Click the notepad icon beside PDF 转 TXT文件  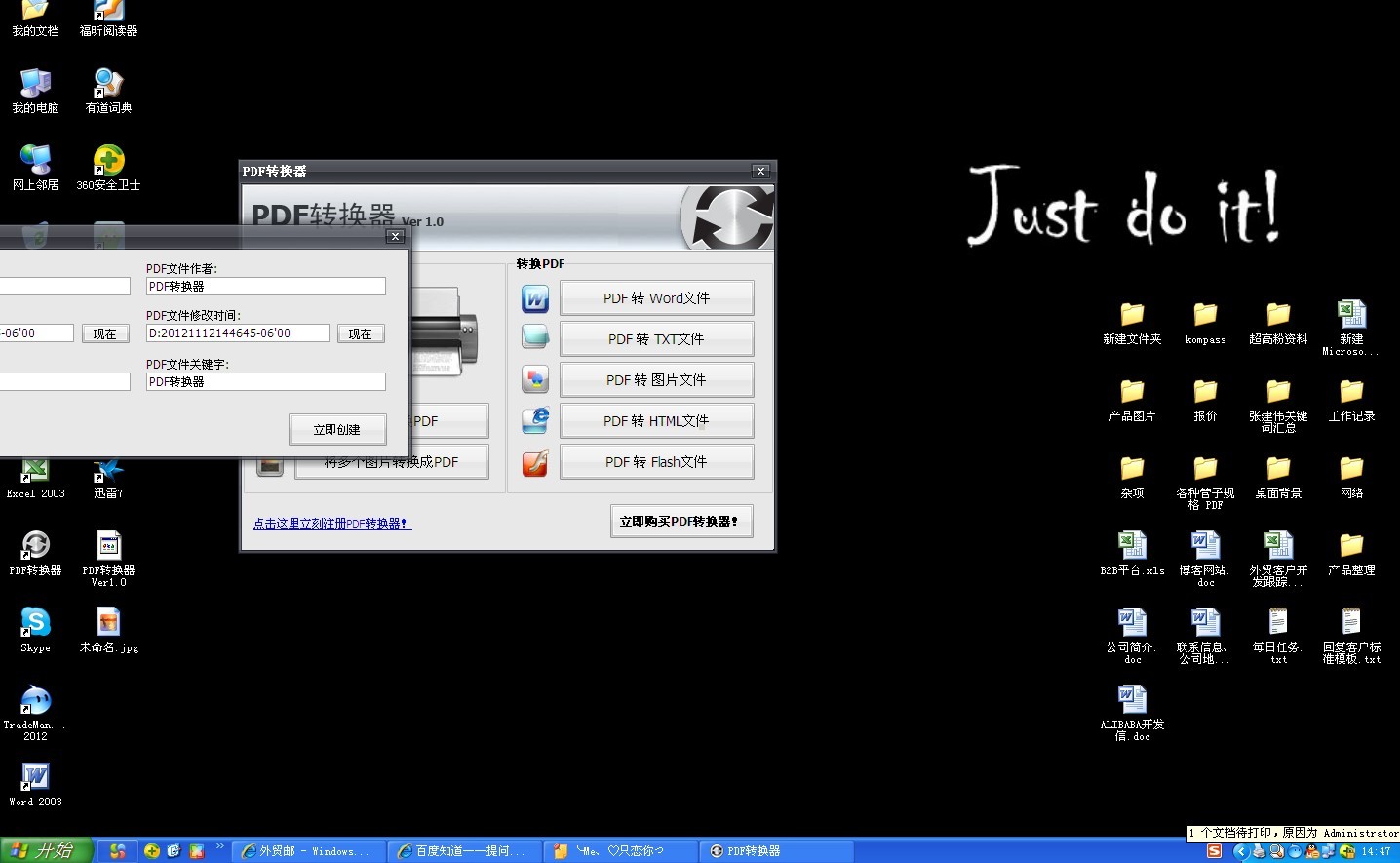tap(535, 337)
